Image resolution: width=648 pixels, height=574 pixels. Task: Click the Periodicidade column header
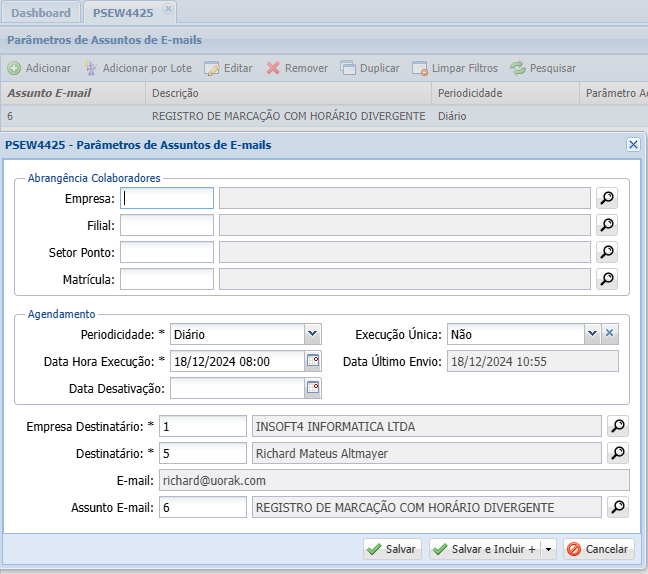click(x=505, y=93)
